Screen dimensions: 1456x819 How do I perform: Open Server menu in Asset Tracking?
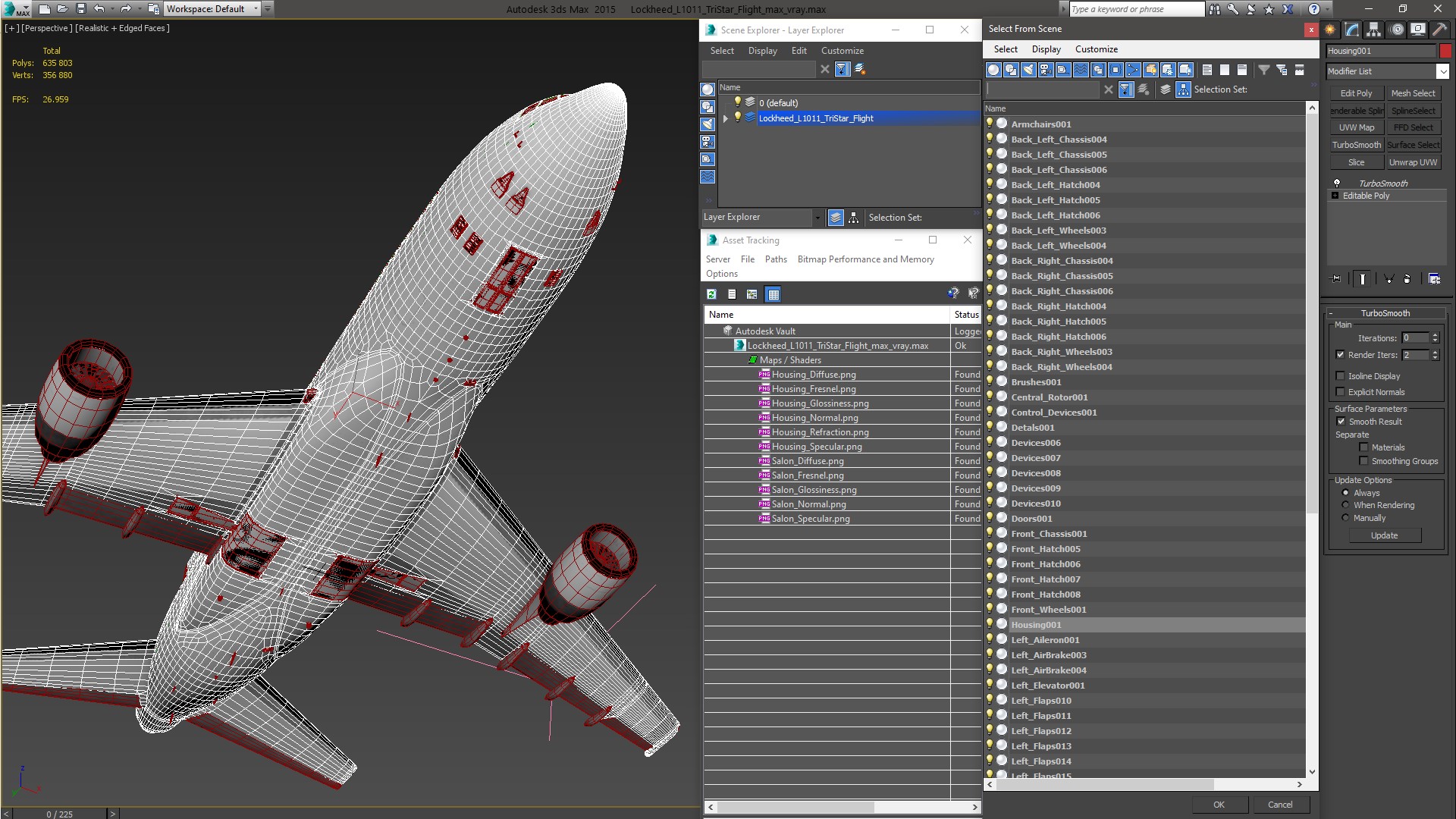coord(717,259)
